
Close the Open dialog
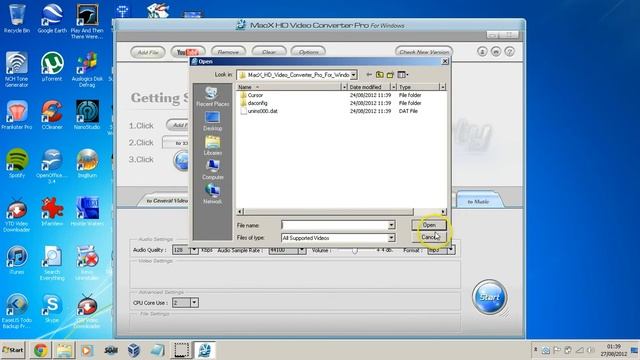coord(445,61)
